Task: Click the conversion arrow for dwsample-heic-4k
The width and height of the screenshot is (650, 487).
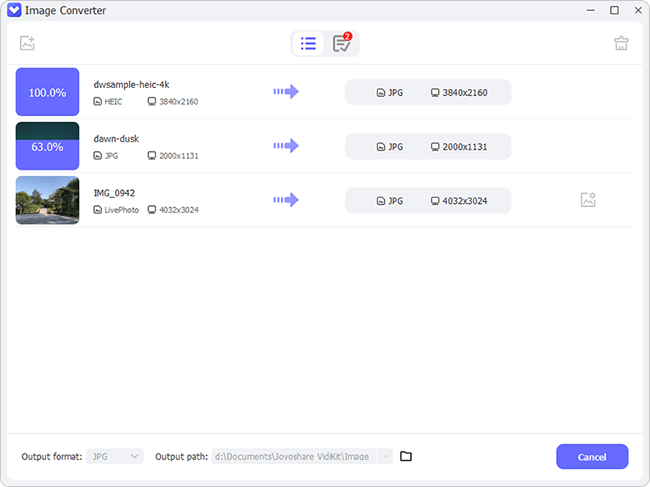Action: (286, 92)
